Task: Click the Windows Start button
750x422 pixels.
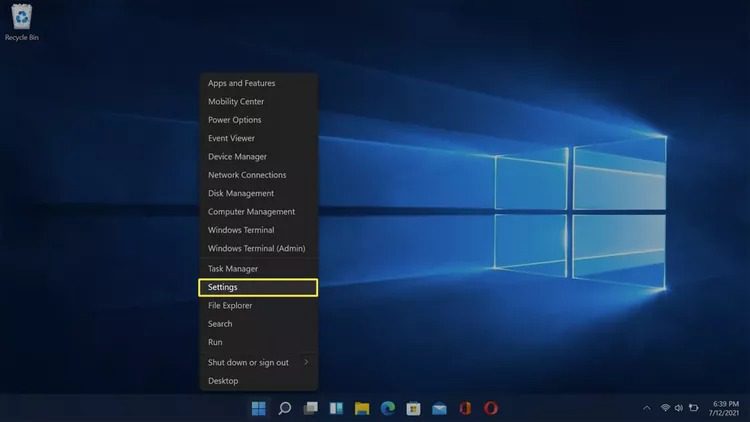Action: (x=259, y=408)
